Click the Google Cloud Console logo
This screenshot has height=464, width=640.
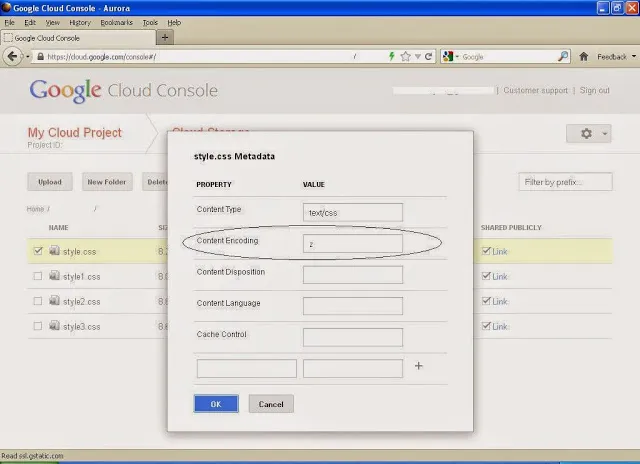pos(123,90)
